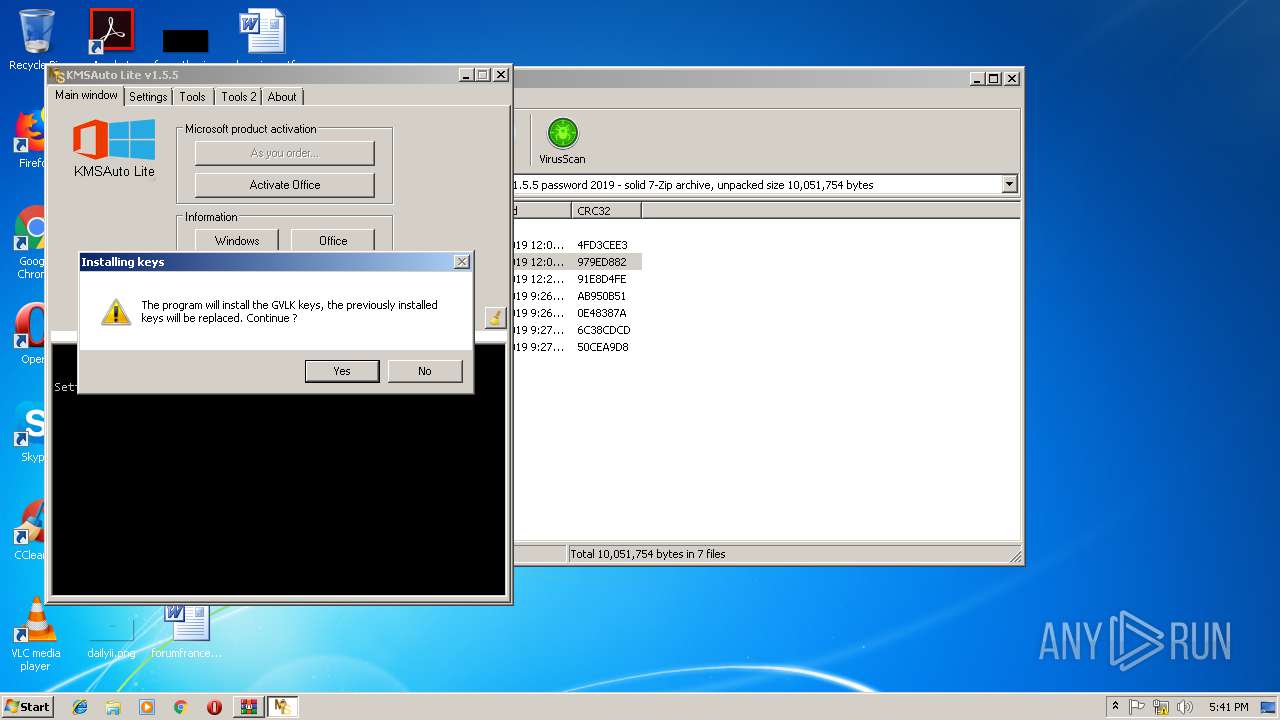This screenshot has width=1280, height=720.
Task: Select the row with CRC32 91E8D4FE
Action: tap(602, 279)
